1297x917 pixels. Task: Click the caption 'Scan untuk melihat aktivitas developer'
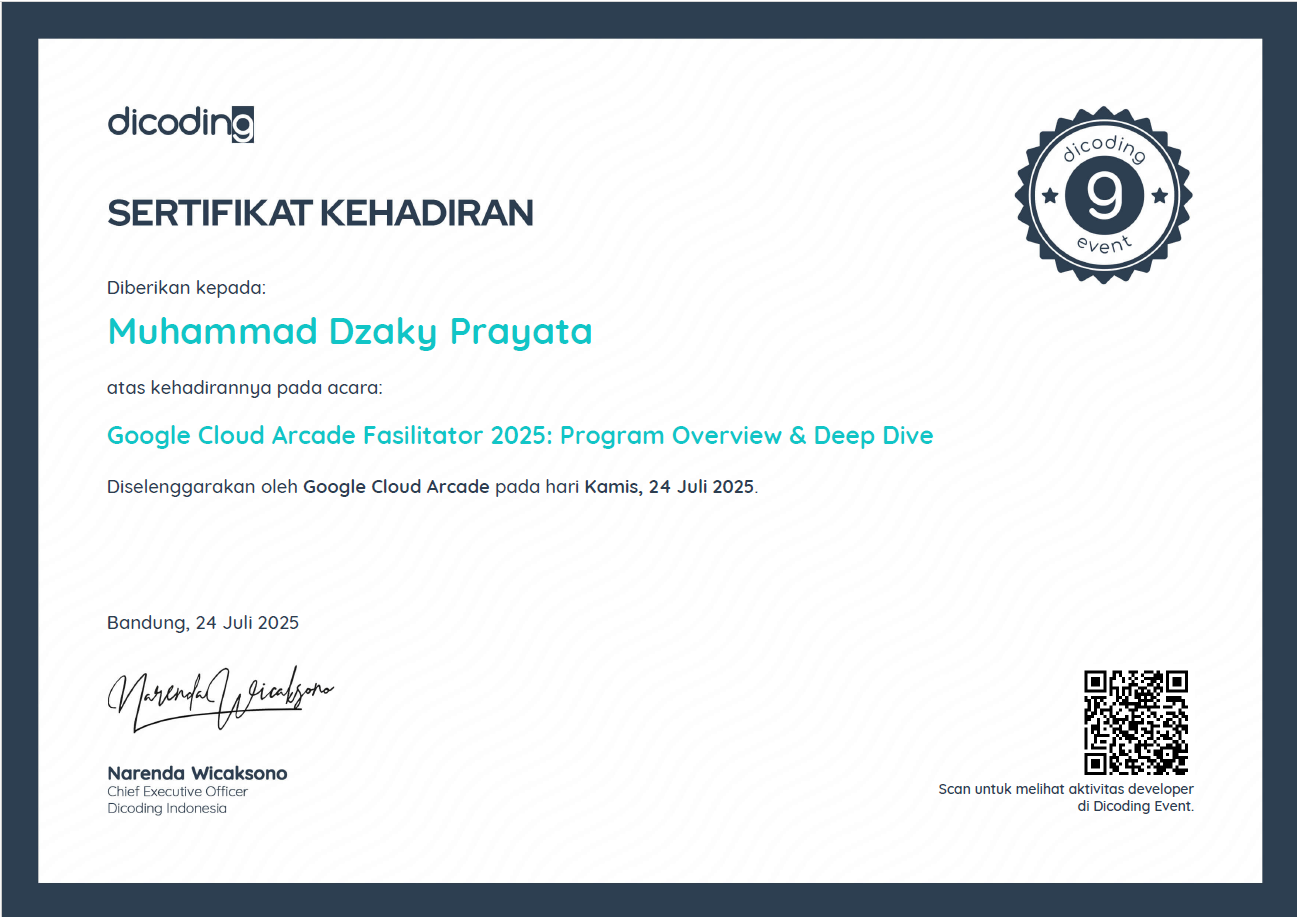[1066, 790]
